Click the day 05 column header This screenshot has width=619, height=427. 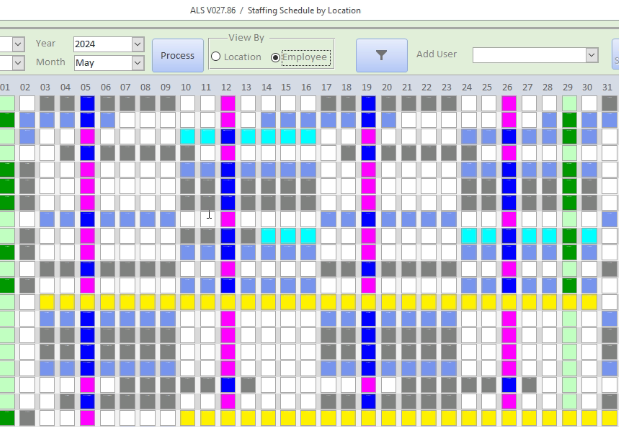[x=87, y=87]
